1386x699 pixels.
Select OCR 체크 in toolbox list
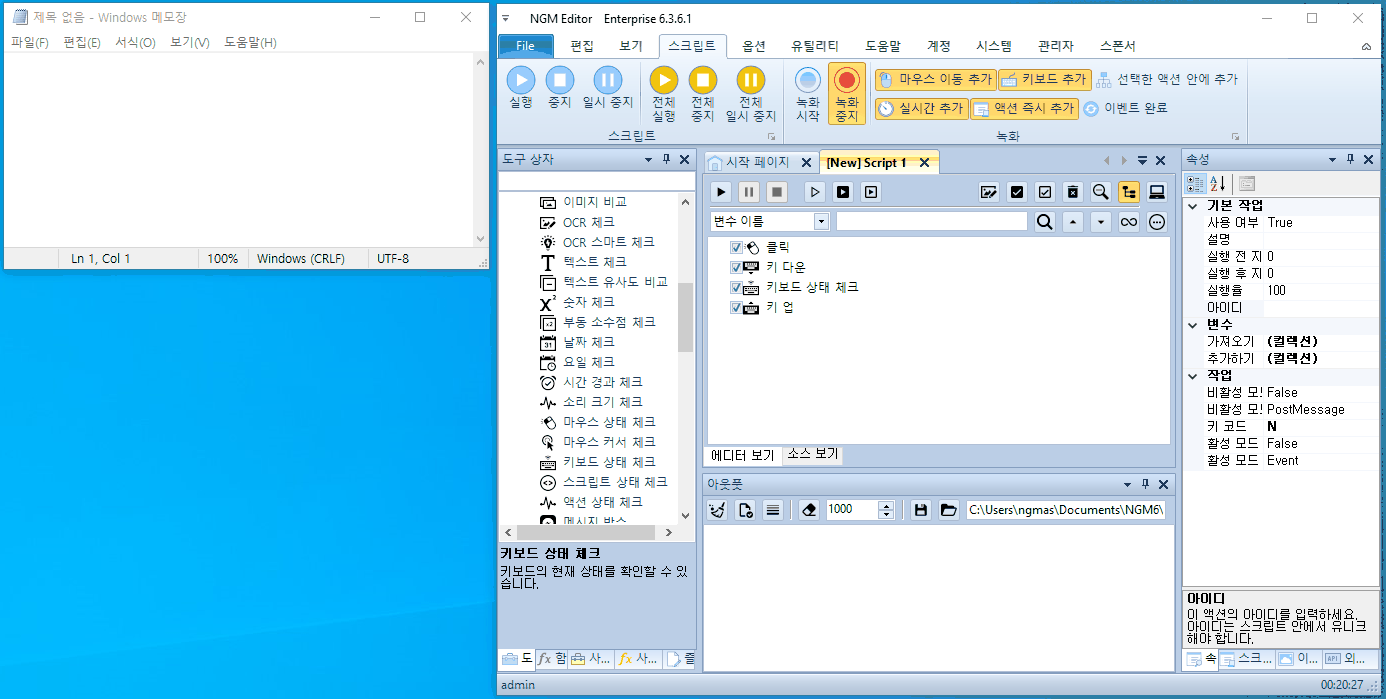point(578,222)
